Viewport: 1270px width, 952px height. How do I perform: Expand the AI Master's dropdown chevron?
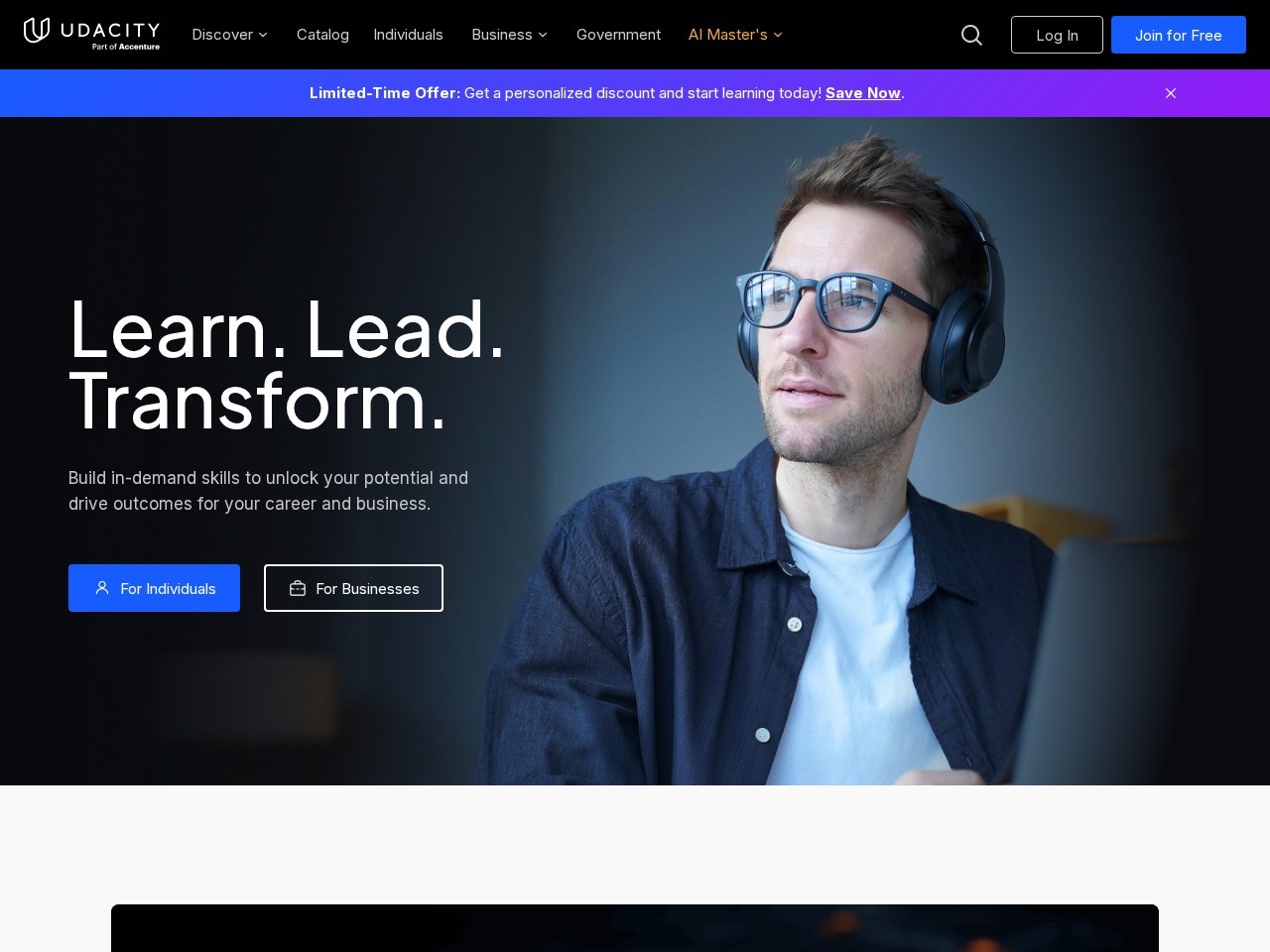pyautogui.click(x=778, y=35)
